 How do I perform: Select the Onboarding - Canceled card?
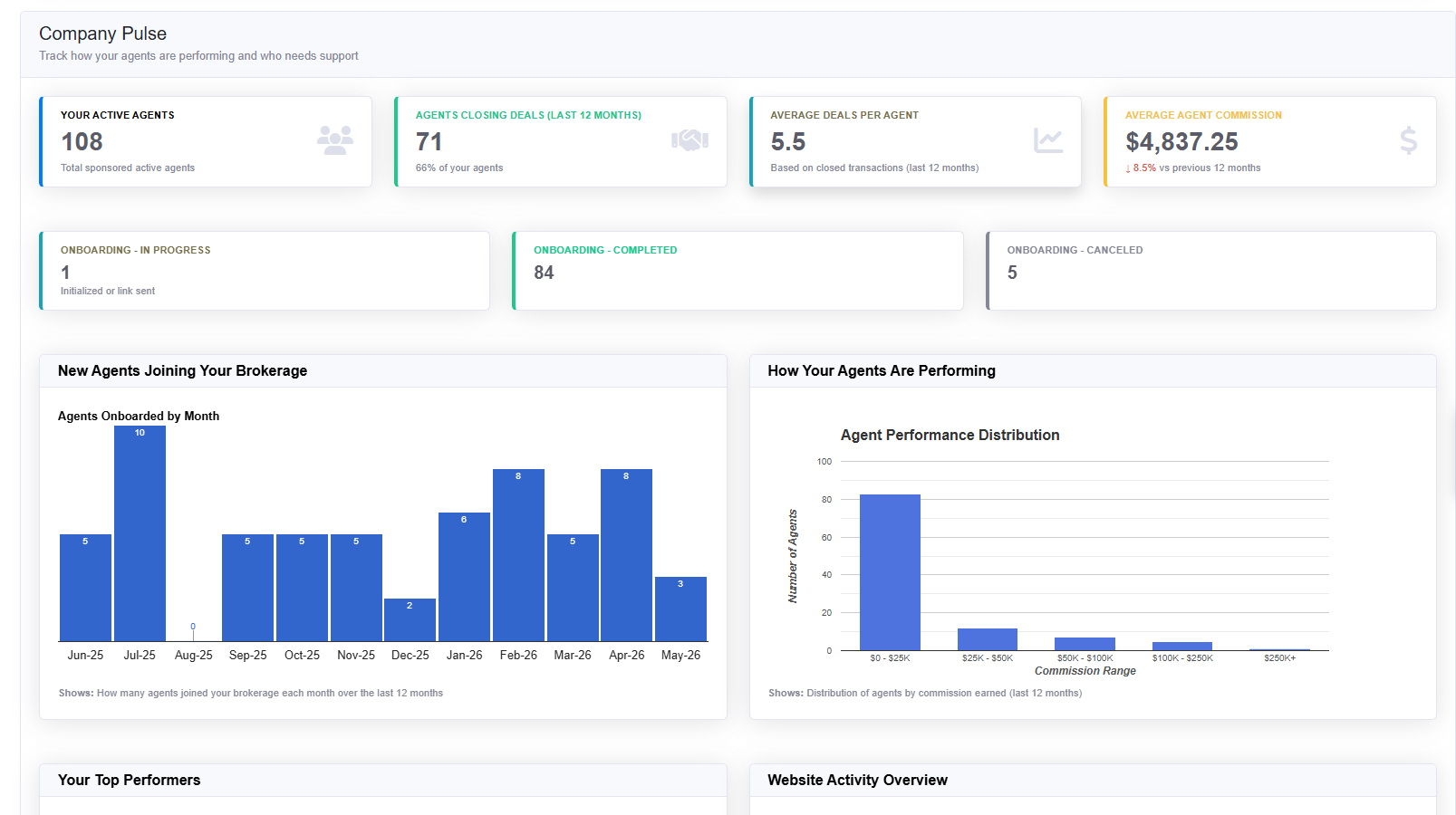pos(1211,271)
